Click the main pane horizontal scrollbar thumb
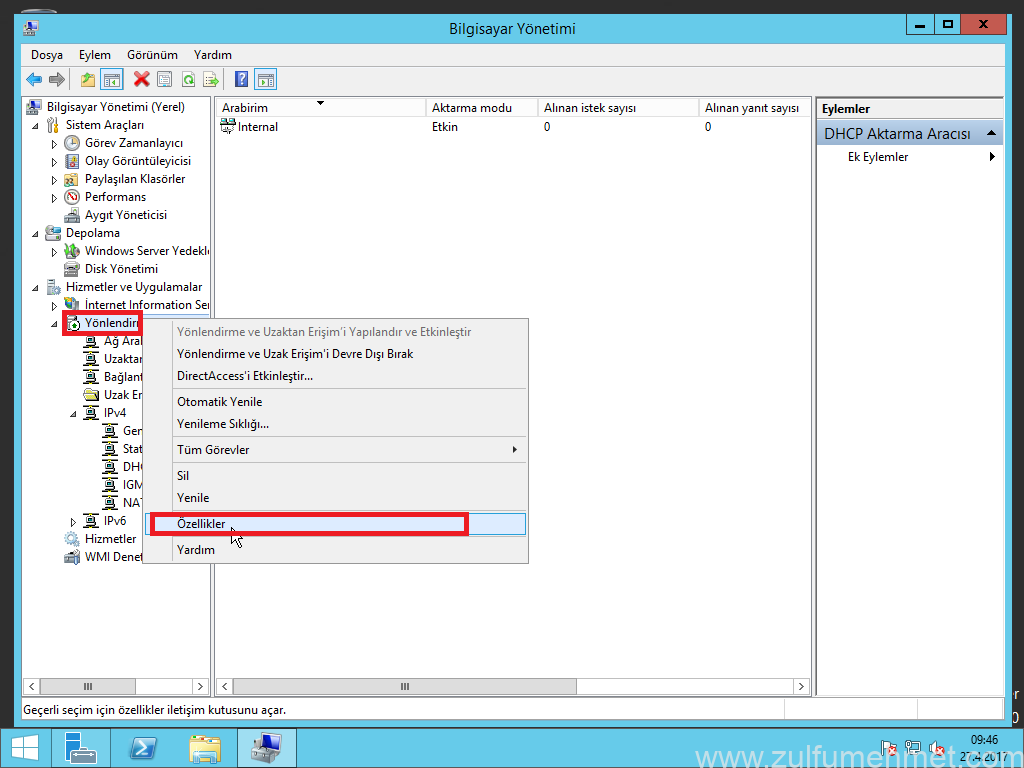The image size is (1024, 768). tap(405, 687)
